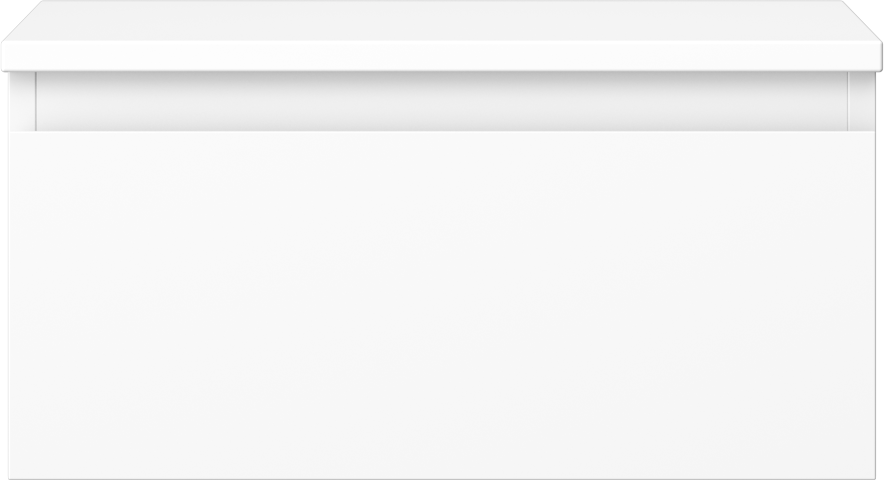Select the whole cabinet image thumbnail

tap(442, 240)
